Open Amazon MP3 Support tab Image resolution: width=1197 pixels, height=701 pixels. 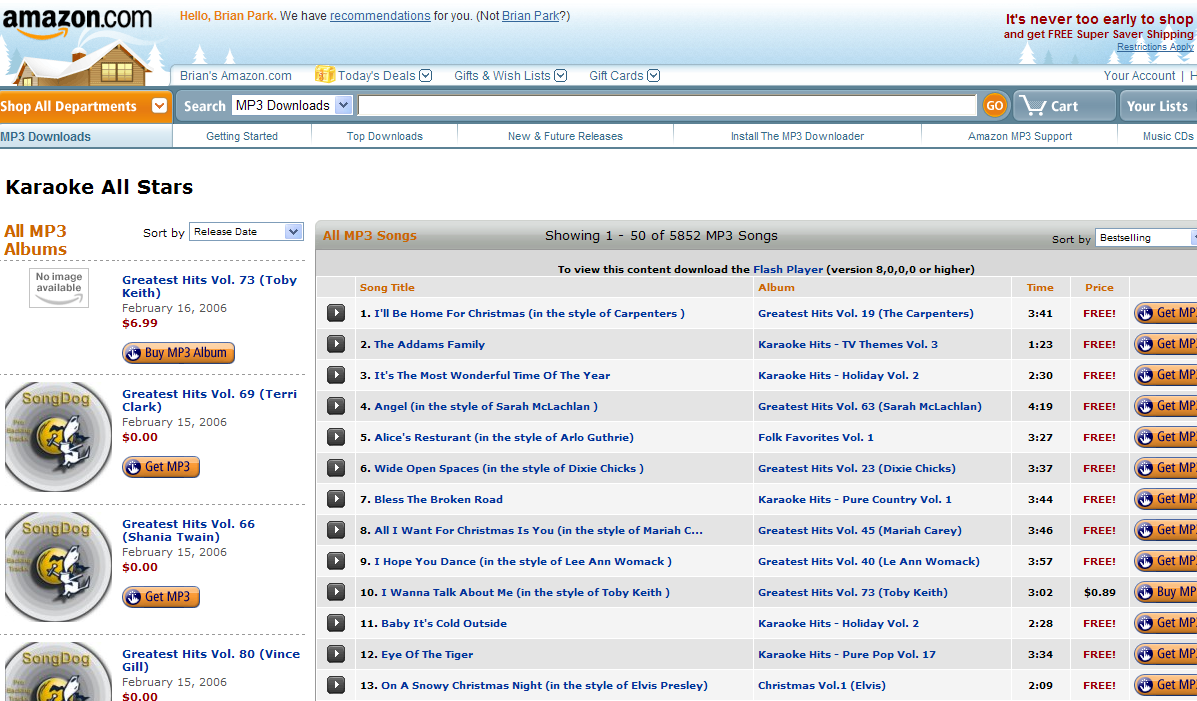point(1020,136)
